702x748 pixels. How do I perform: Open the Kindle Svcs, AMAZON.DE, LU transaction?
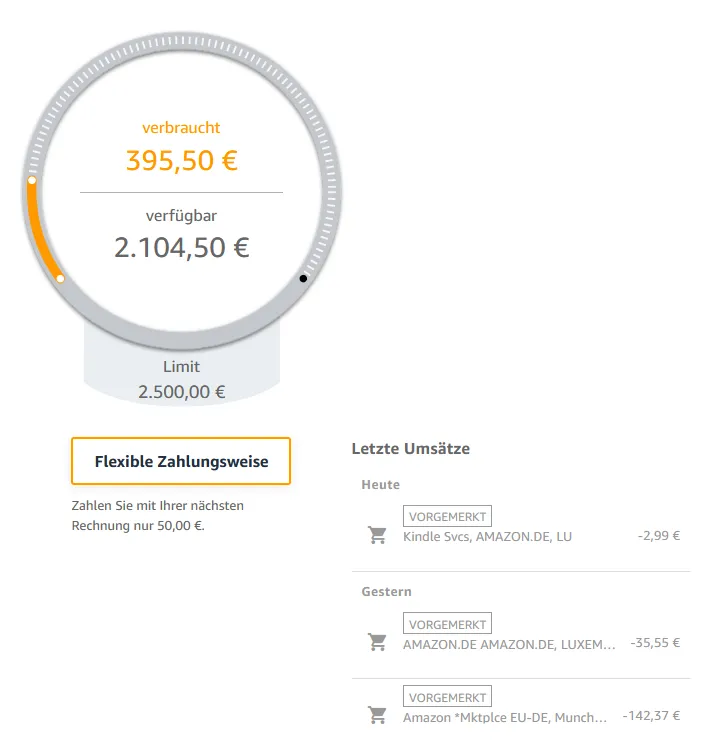click(x=487, y=537)
